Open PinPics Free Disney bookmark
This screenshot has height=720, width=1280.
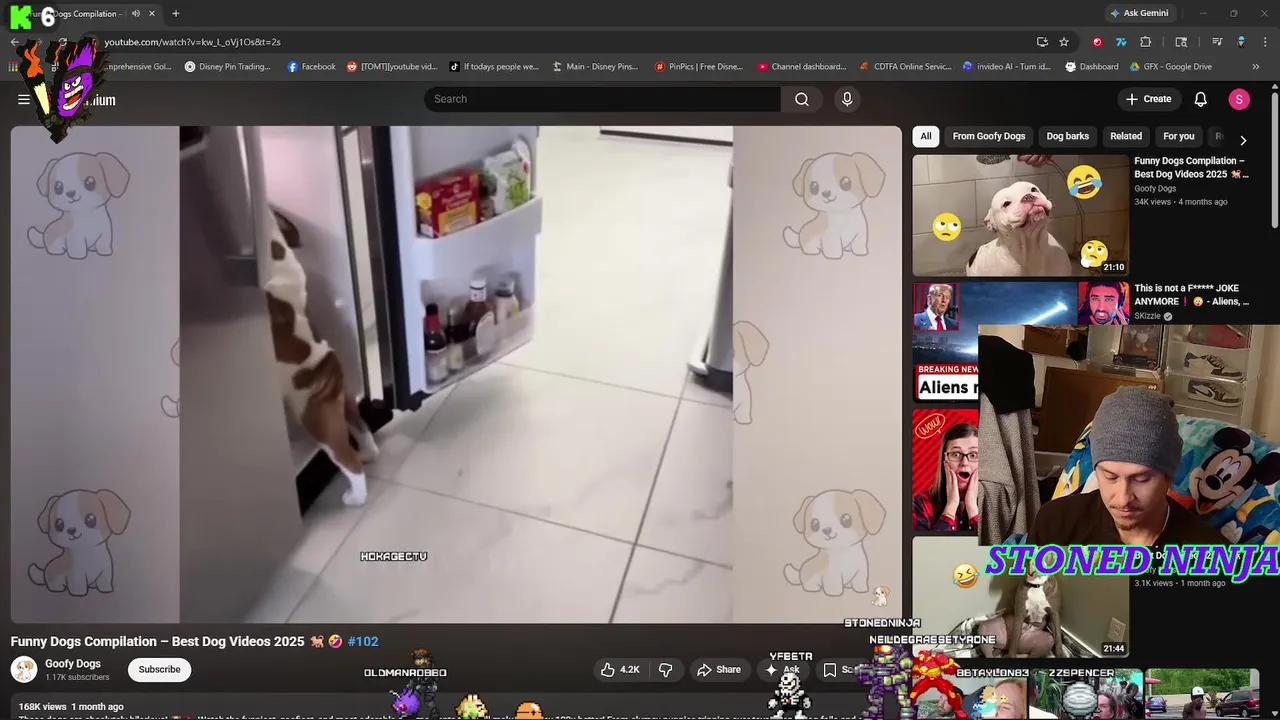(x=699, y=67)
